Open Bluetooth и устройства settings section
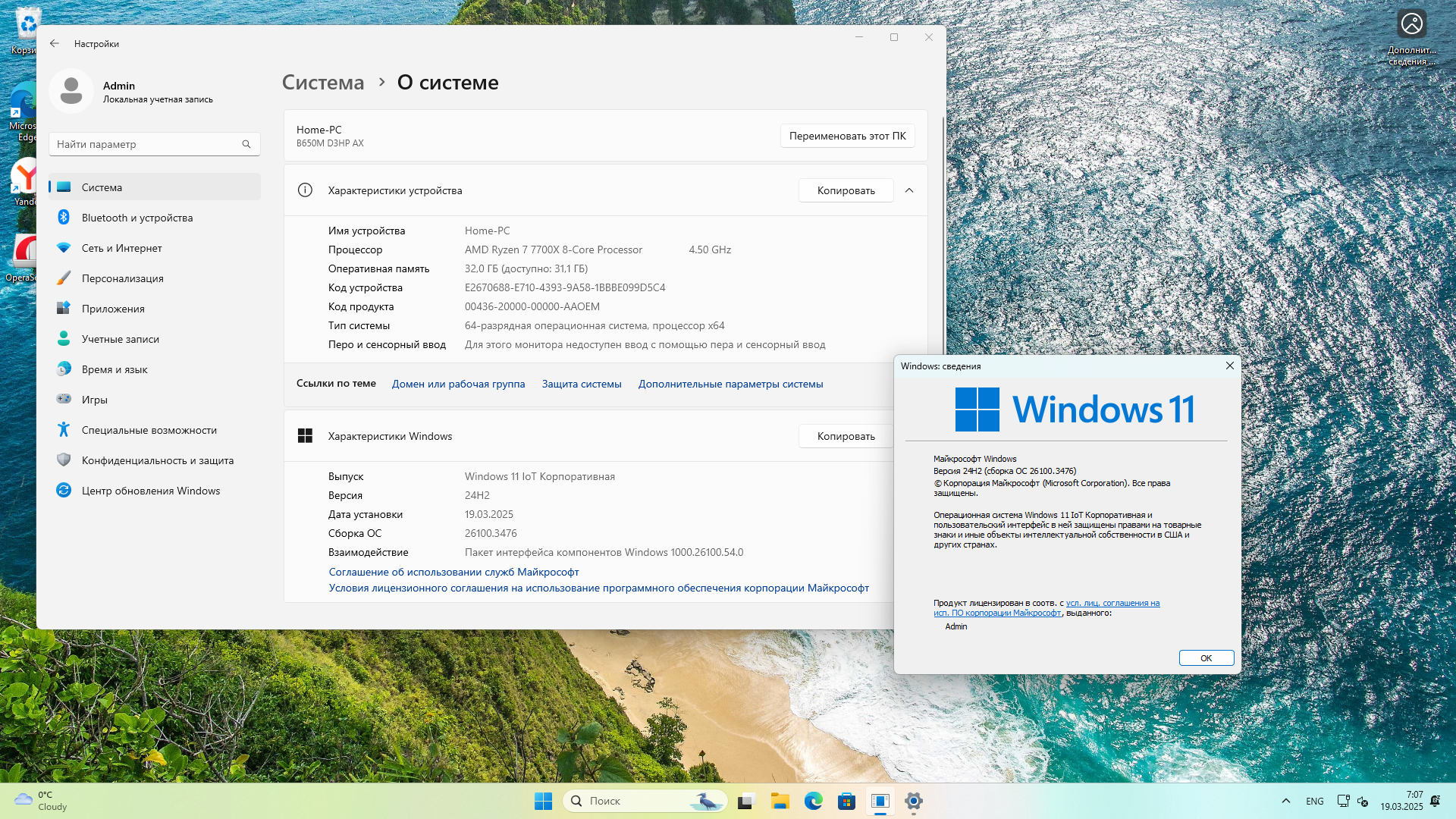 [x=136, y=218]
